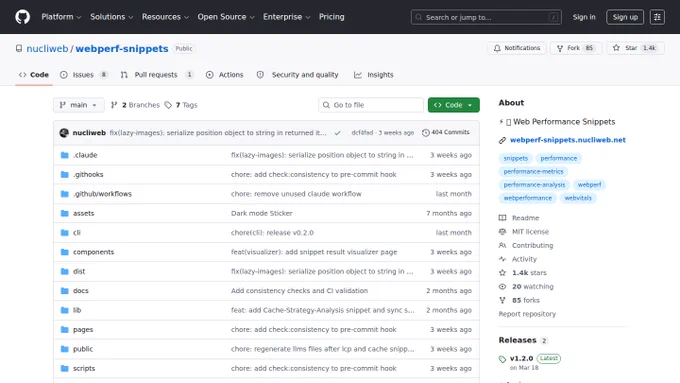Image resolution: width=680 pixels, height=383 pixels.
Task: Open the cli folder
Action: [x=77, y=232]
